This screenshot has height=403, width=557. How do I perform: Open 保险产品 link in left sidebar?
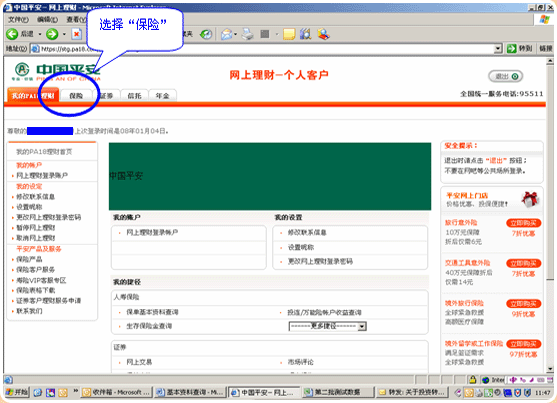tap(29, 259)
